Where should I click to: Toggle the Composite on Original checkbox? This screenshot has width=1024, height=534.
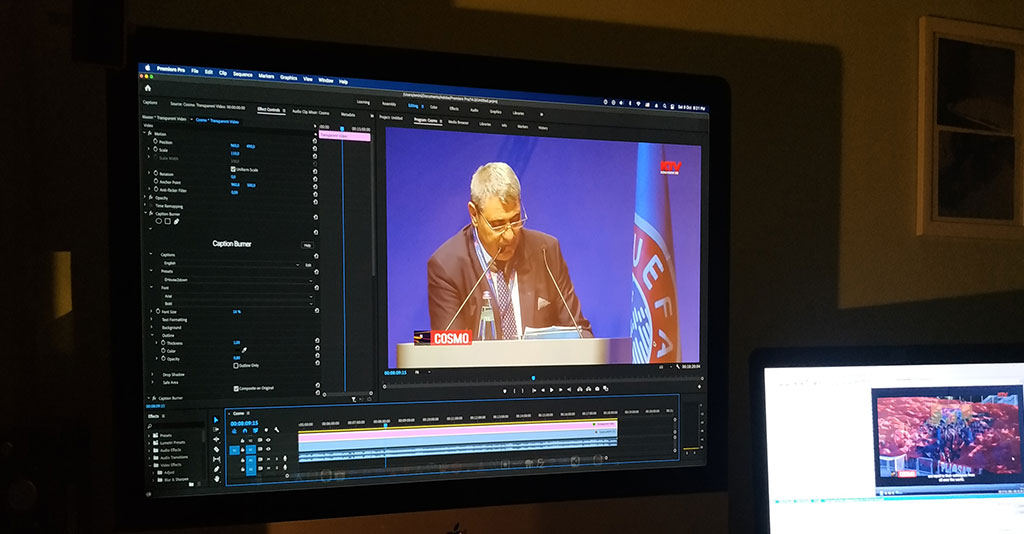pos(234,388)
